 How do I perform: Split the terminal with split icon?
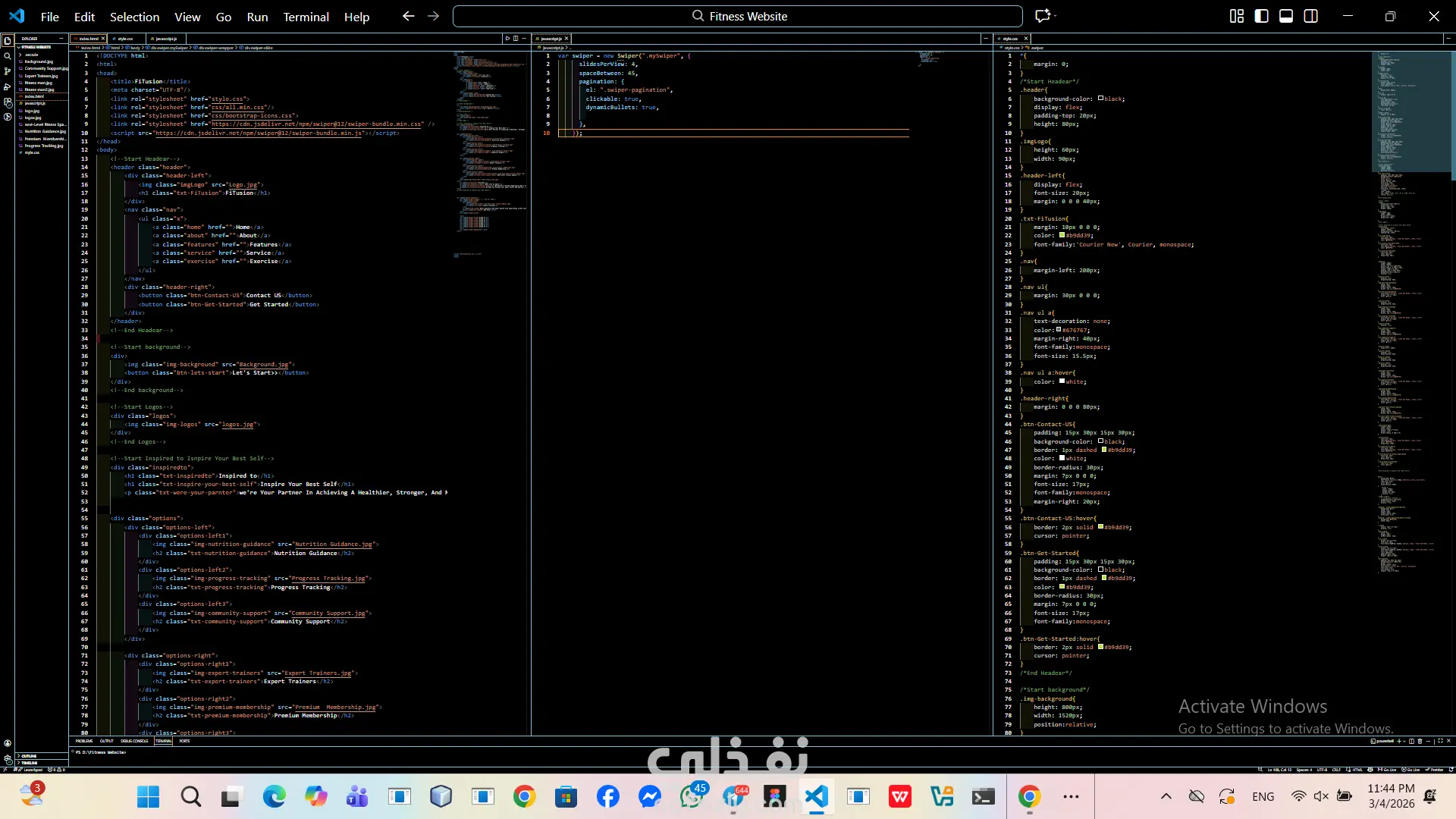coord(1411,741)
